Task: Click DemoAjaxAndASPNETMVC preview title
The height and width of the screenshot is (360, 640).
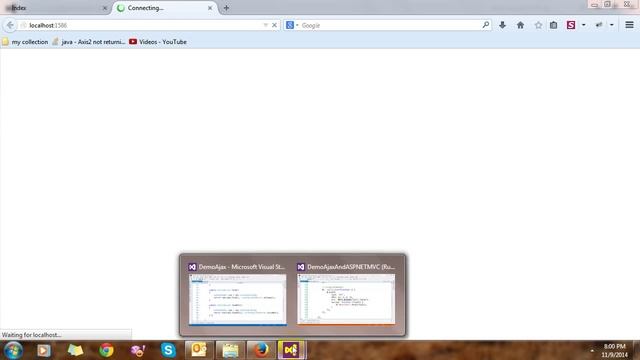Action: tap(351, 267)
